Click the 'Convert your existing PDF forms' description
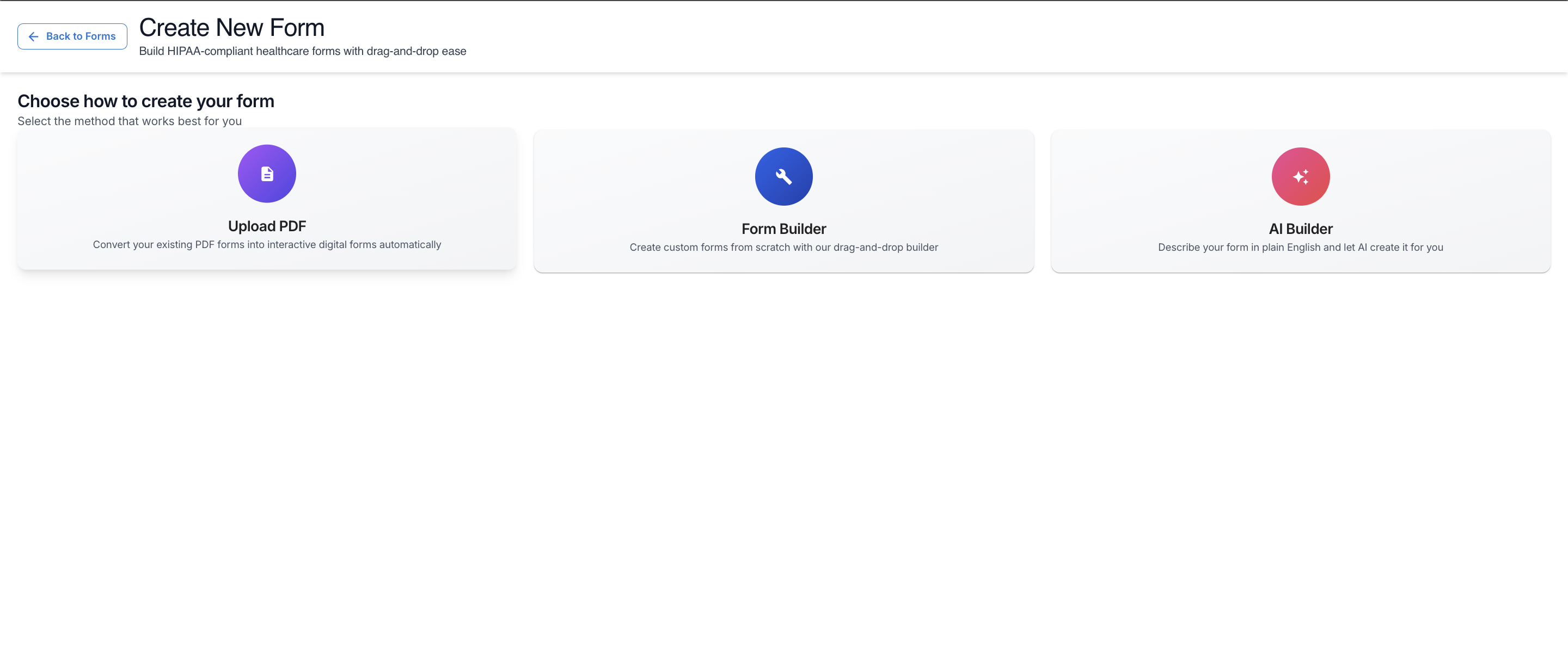The width and height of the screenshot is (1568, 667). click(267, 244)
